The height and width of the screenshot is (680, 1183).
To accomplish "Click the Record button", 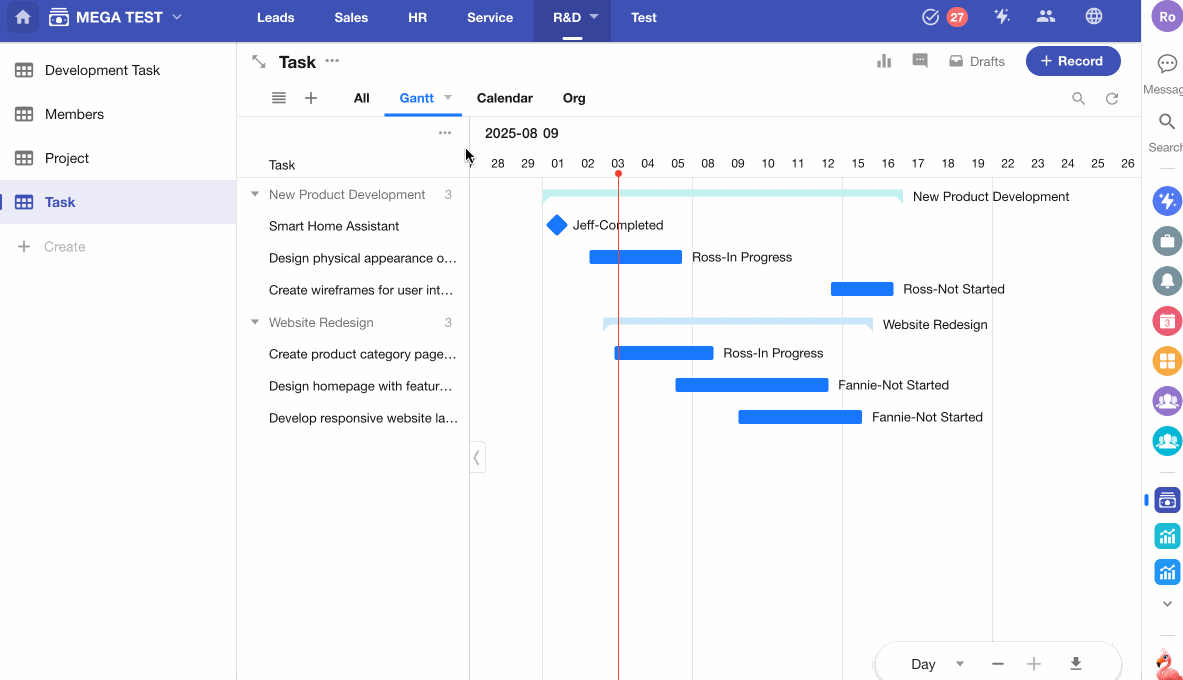I will (x=1072, y=61).
